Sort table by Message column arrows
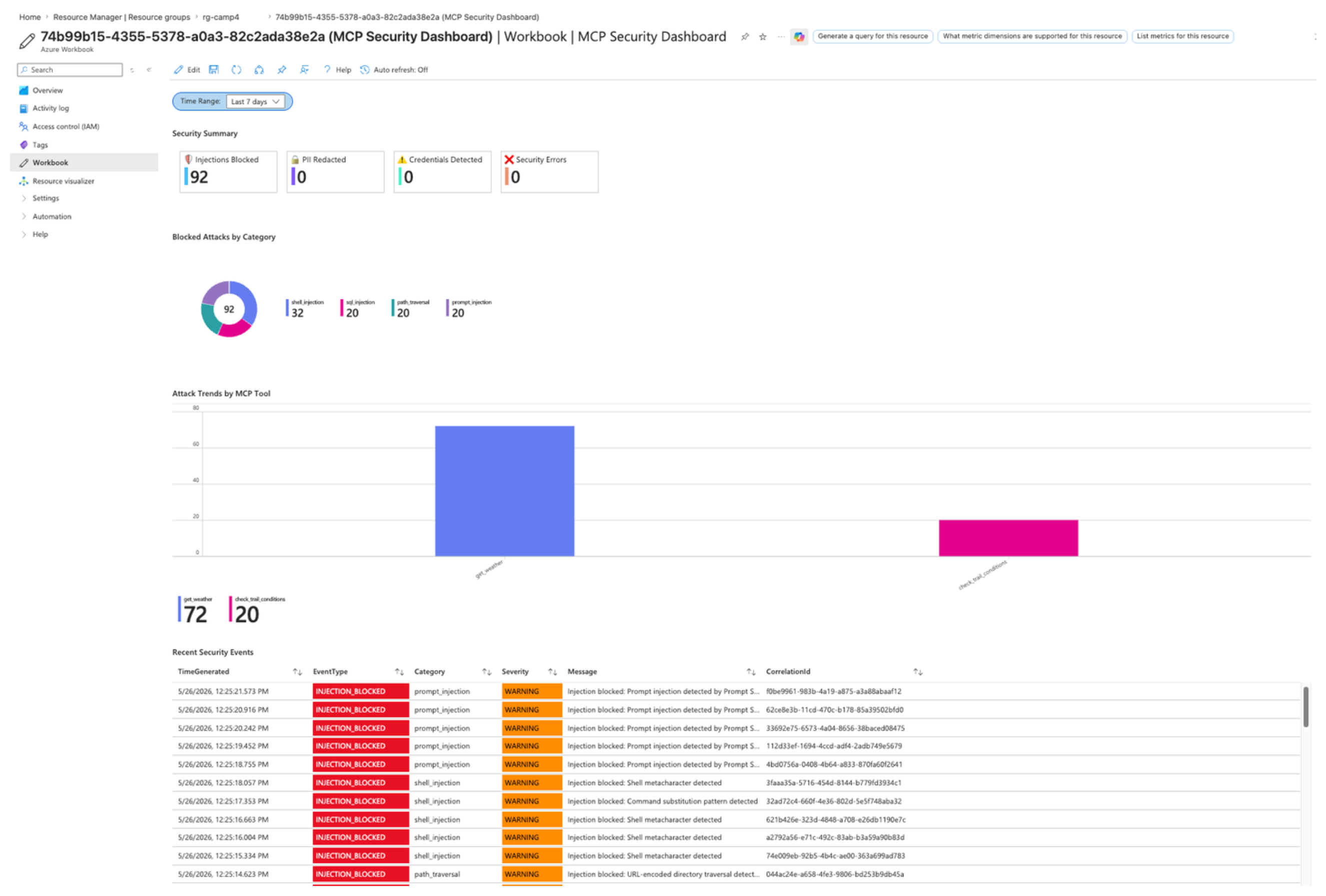 tap(751, 671)
